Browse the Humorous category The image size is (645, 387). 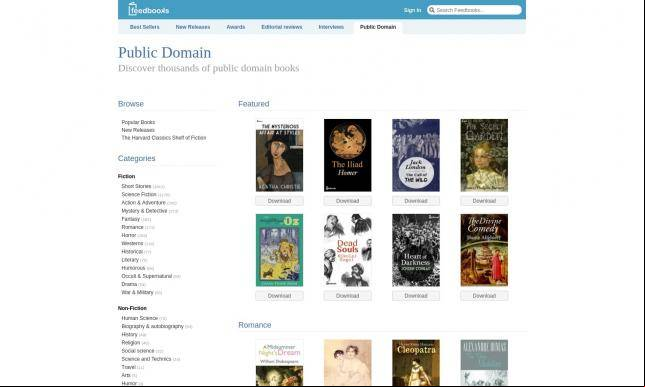[x=133, y=268]
